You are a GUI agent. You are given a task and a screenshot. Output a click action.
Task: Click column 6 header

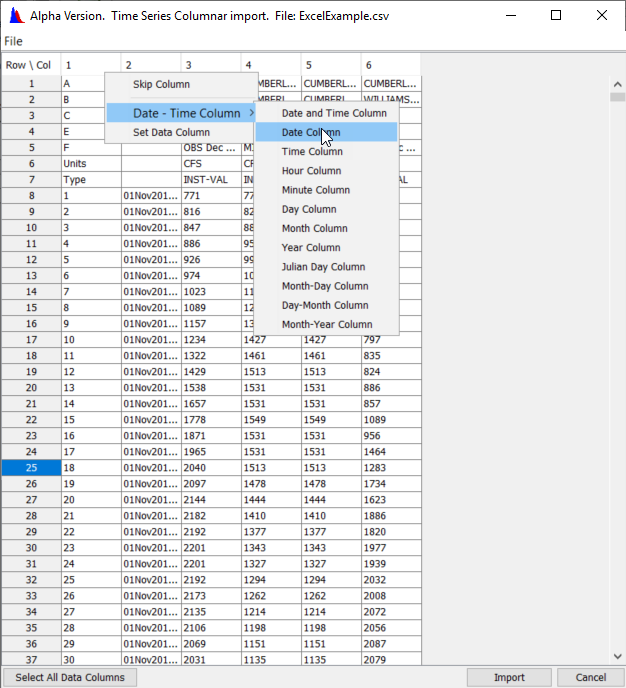pyautogui.click(x=390, y=65)
